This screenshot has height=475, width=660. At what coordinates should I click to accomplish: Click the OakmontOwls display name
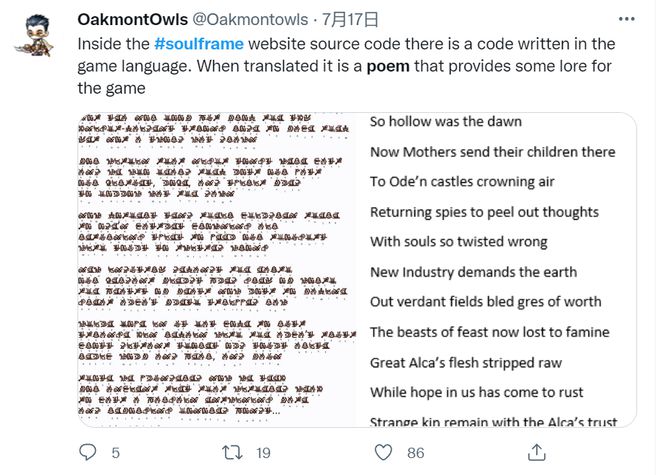click(x=133, y=19)
